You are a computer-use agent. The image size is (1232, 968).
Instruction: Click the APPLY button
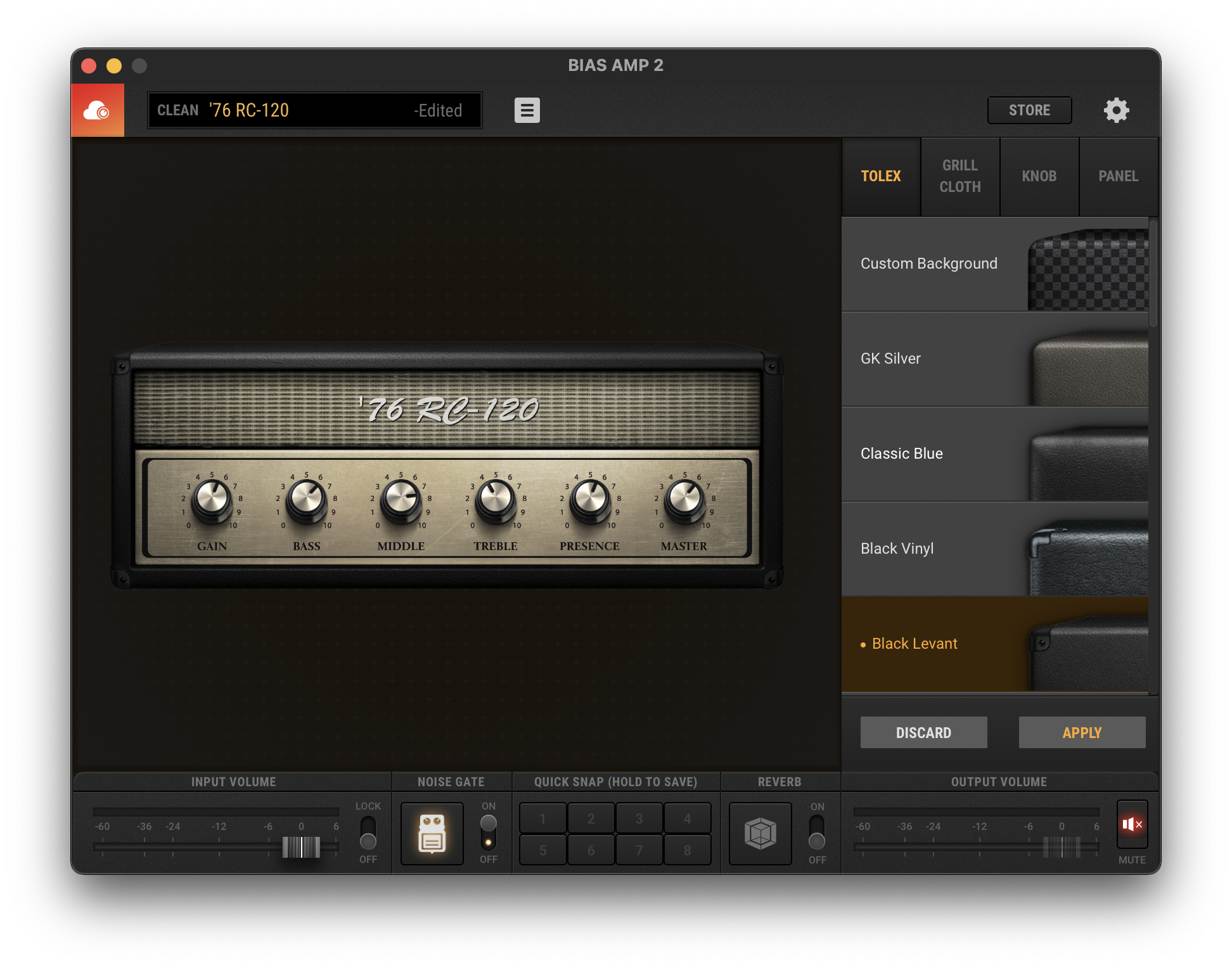(1082, 733)
